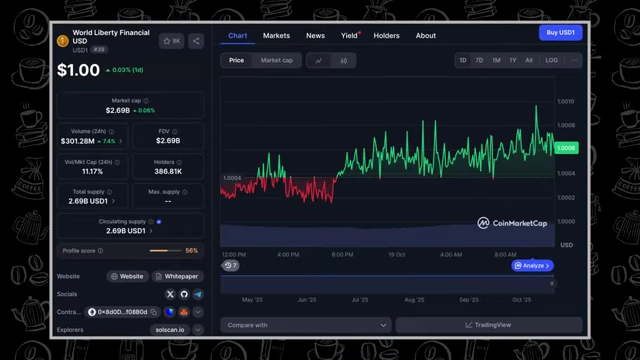Expand Circulating supply 2.69B USD1 arrow
The width and height of the screenshot is (640, 360).
(151, 231)
